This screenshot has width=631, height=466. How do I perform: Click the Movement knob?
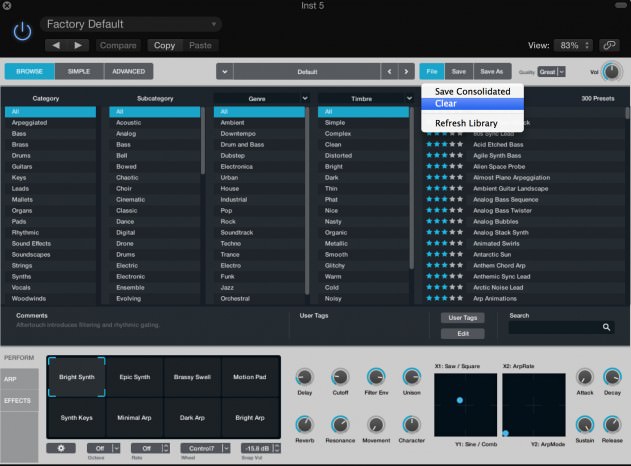[x=376, y=425]
